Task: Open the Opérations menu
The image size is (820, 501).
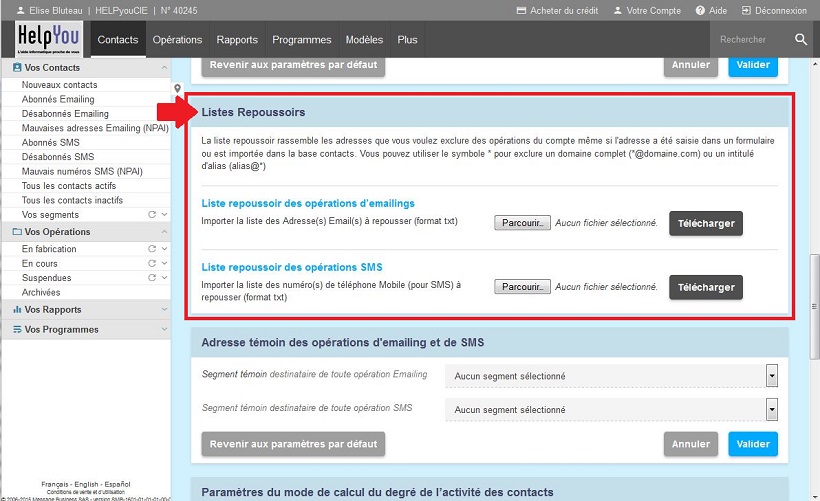Action: [x=177, y=40]
